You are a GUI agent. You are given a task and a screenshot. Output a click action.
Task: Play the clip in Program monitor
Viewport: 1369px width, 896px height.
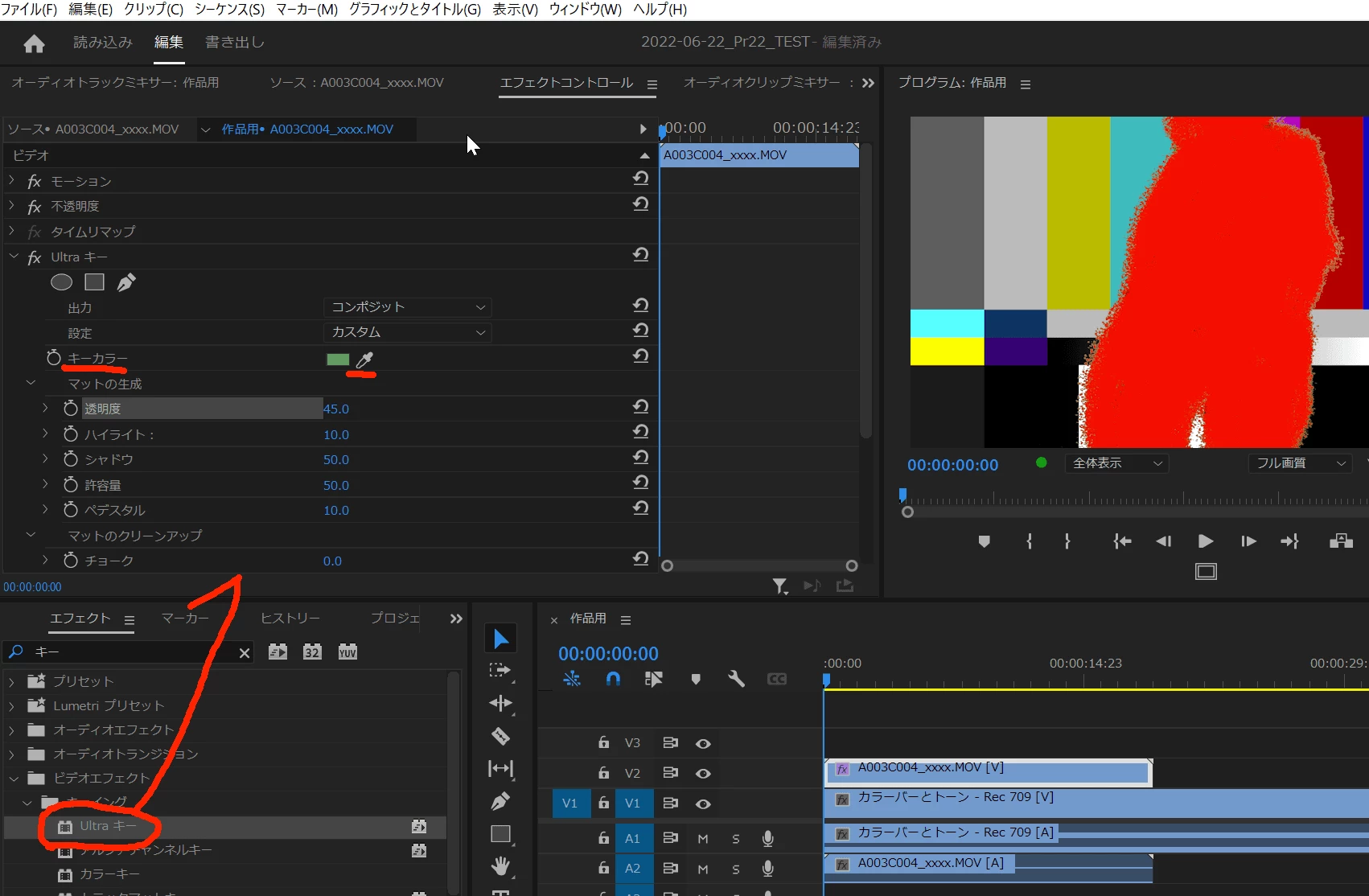pos(1205,541)
